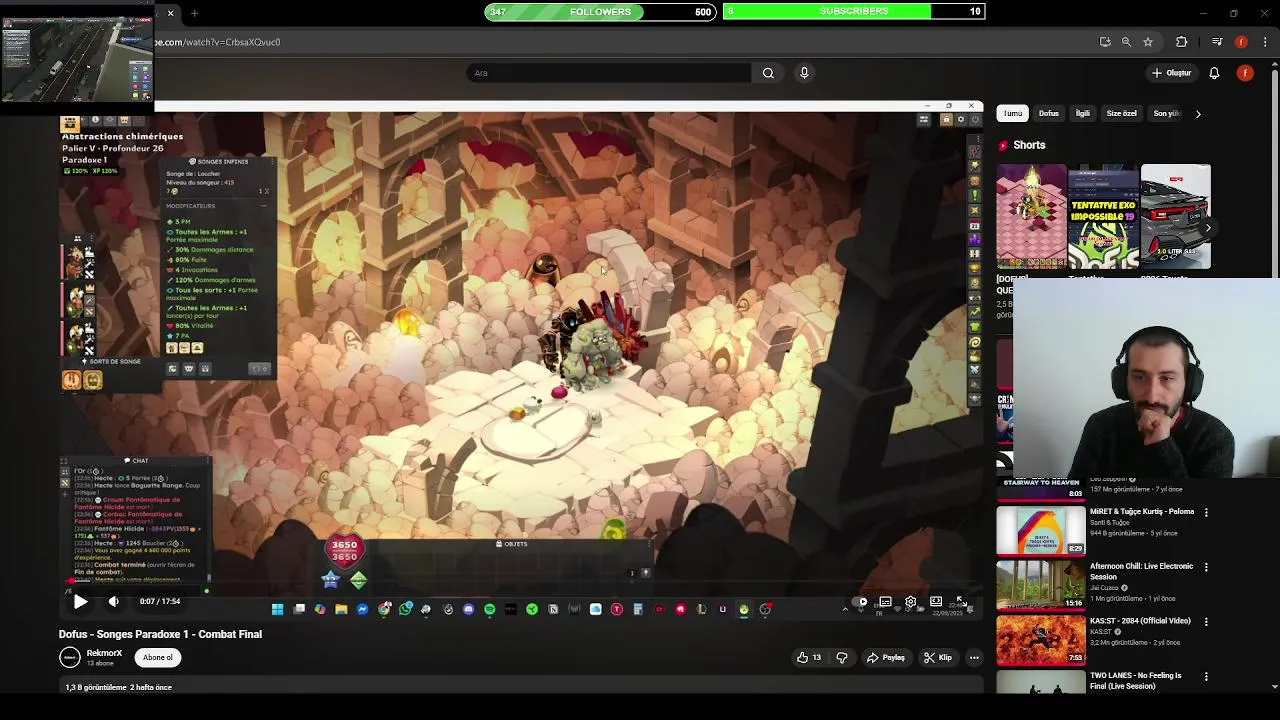Select the Dofus filter chip

1048,113
